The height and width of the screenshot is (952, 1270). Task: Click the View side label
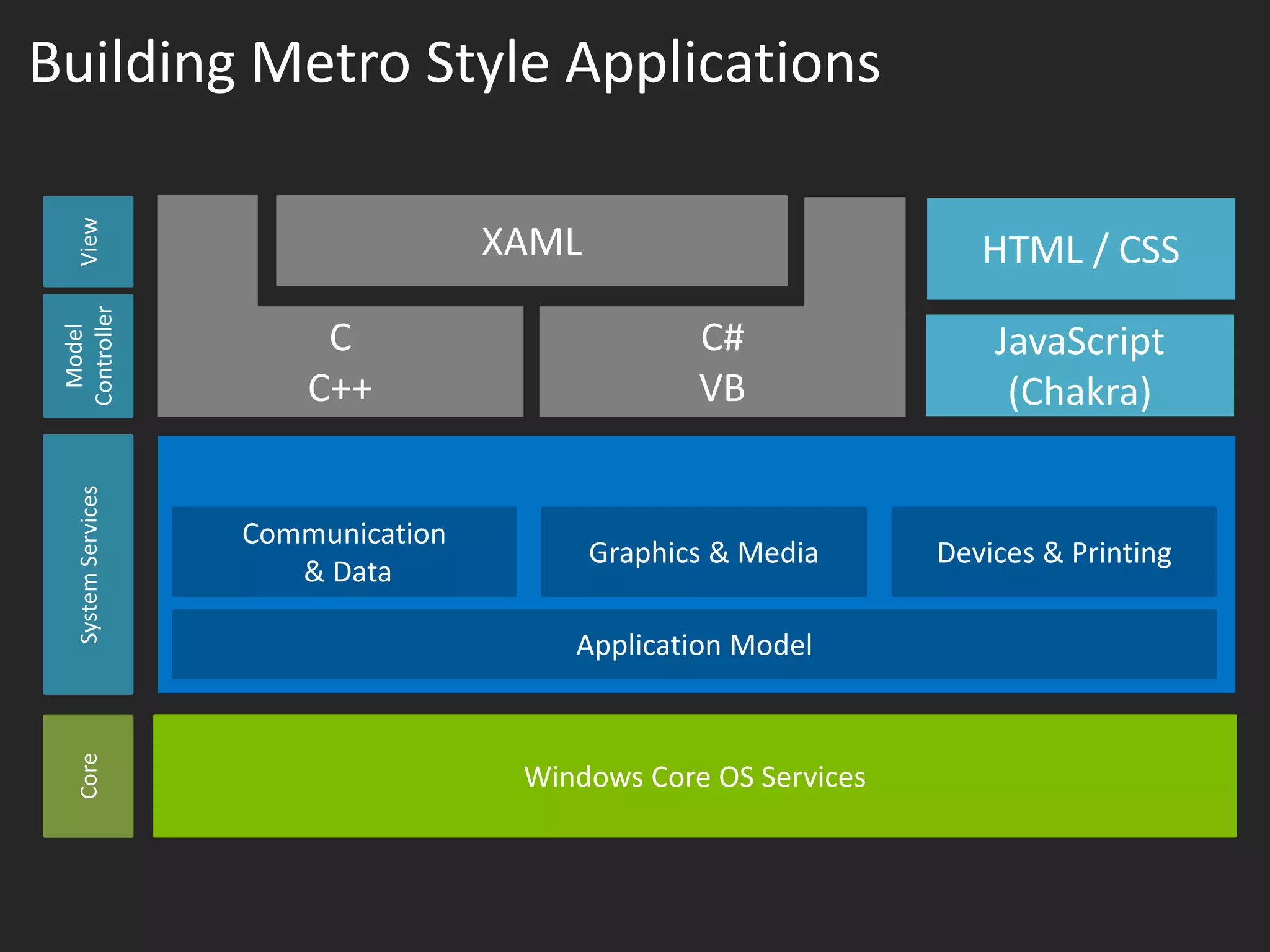[x=88, y=242]
